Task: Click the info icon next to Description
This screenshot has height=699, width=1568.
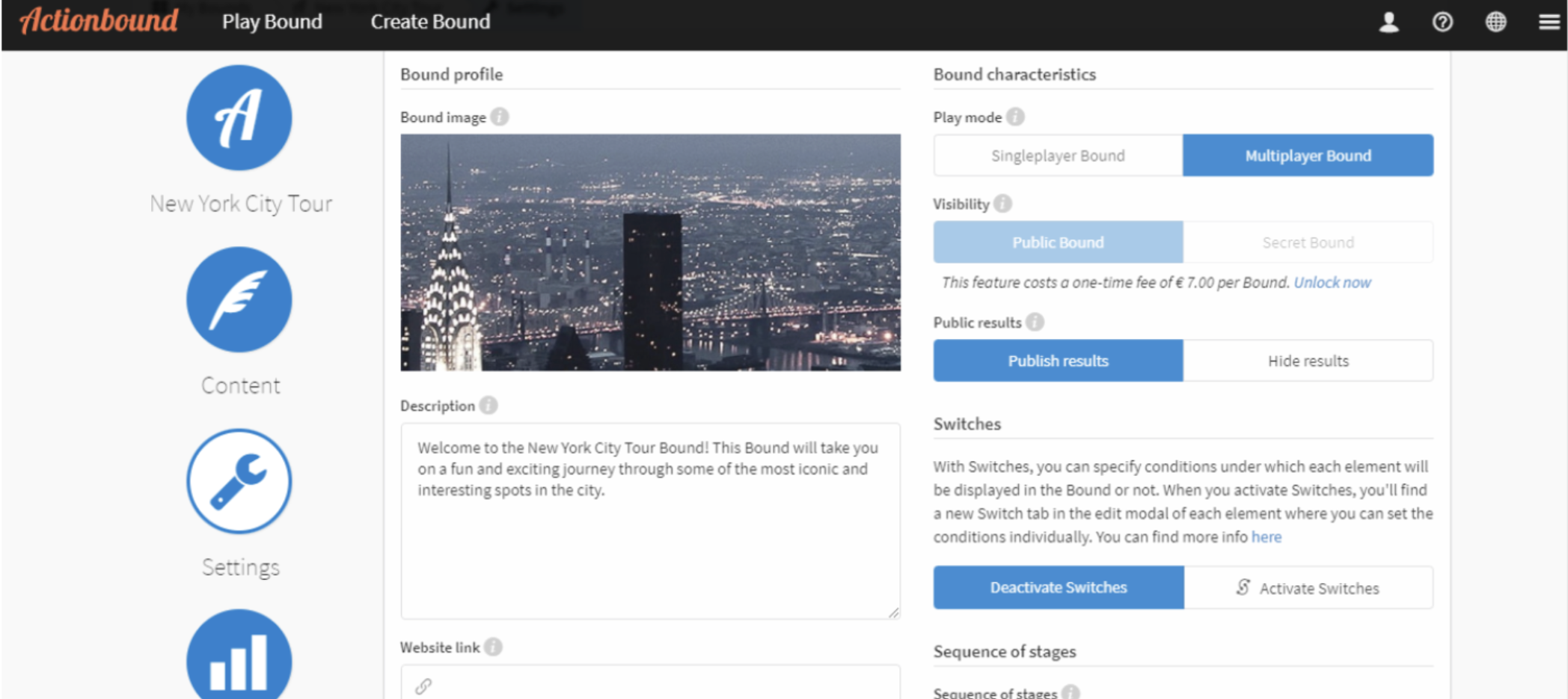Action: click(489, 405)
